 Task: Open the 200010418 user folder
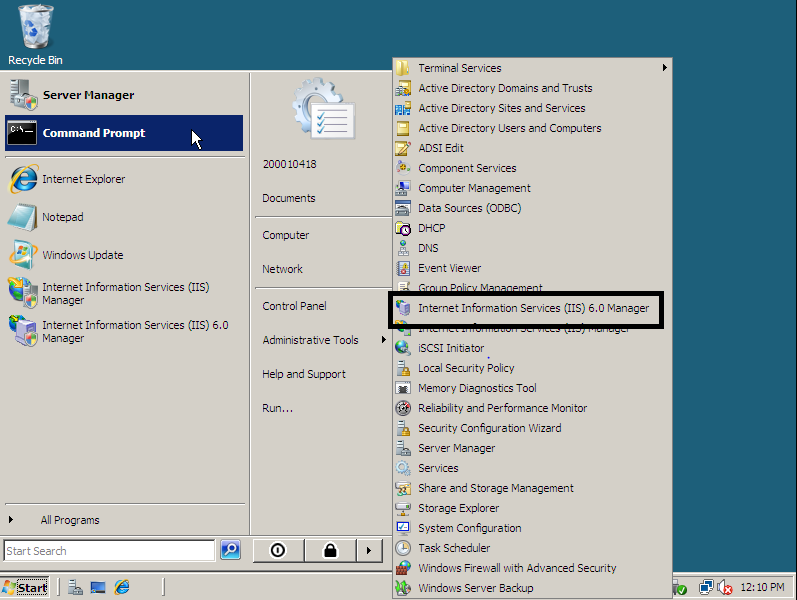pyautogui.click(x=290, y=164)
